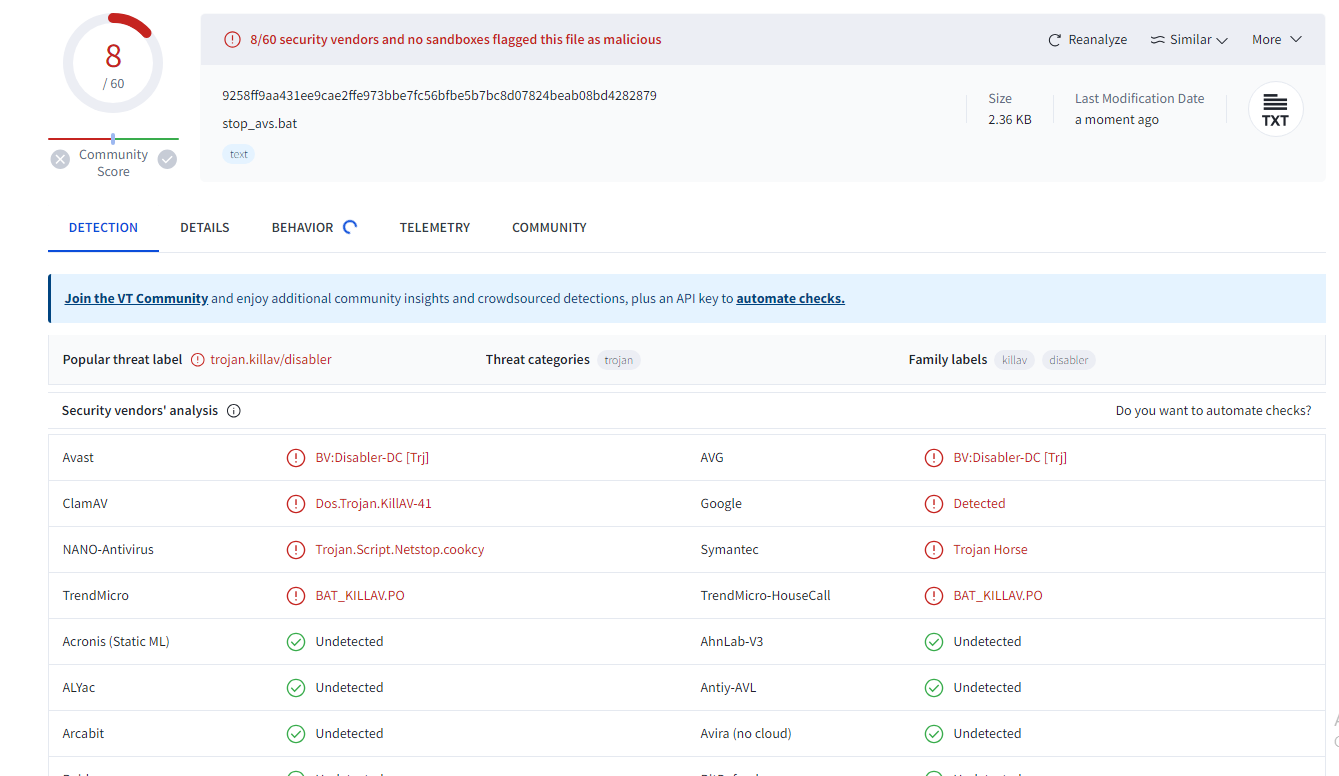Click AVG's BV:Disabler-DC [Trj] result

(1010, 458)
